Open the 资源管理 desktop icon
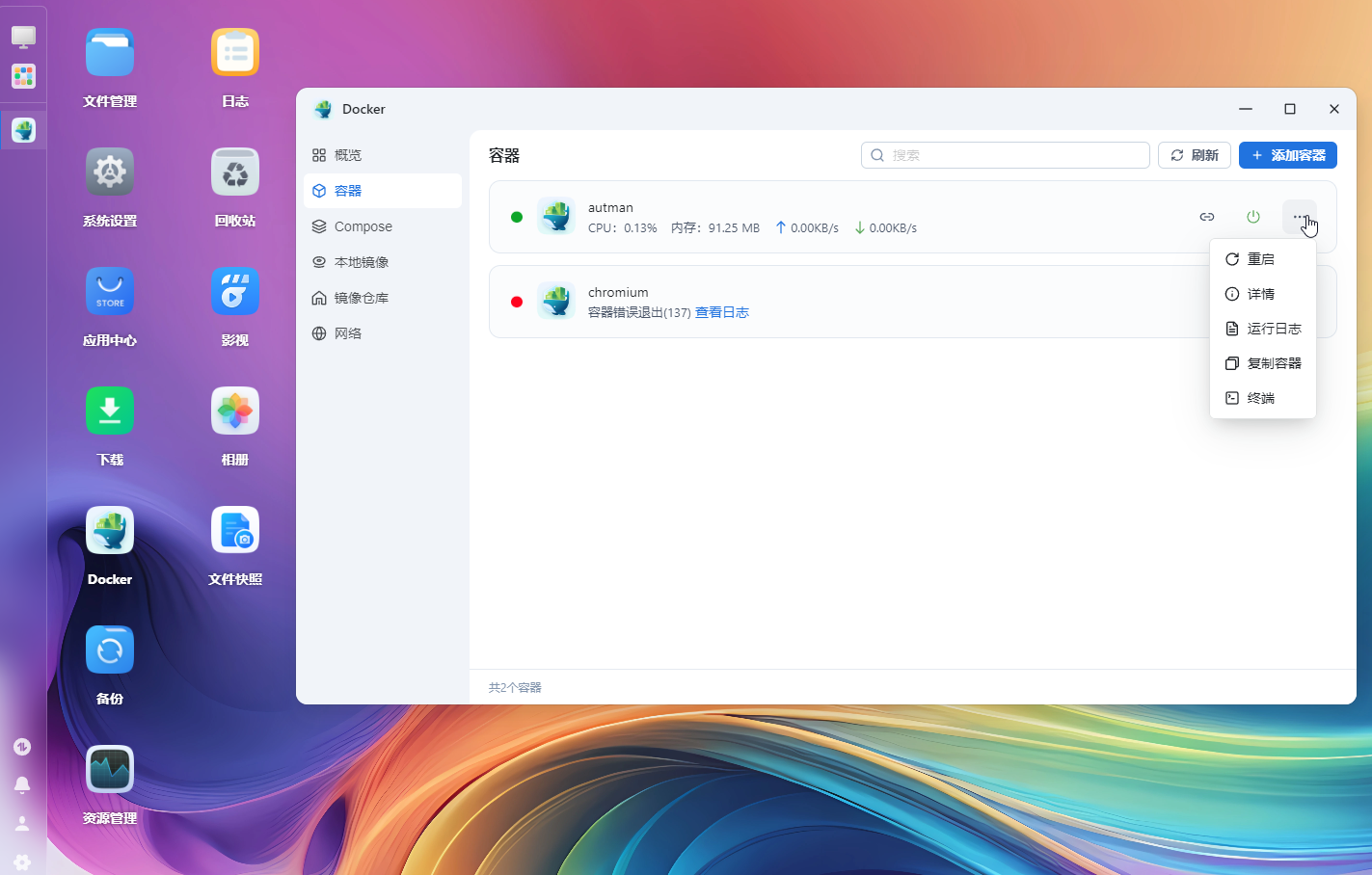This screenshot has width=1372, height=875. (x=110, y=770)
